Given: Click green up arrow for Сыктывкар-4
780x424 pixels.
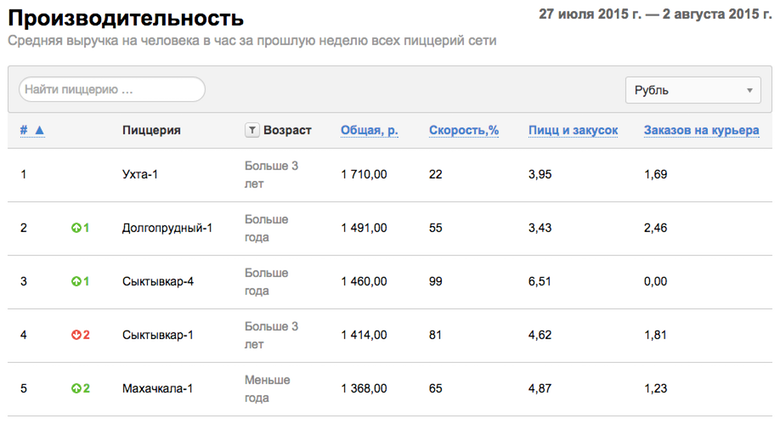Looking at the screenshot, I should point(76,282).
